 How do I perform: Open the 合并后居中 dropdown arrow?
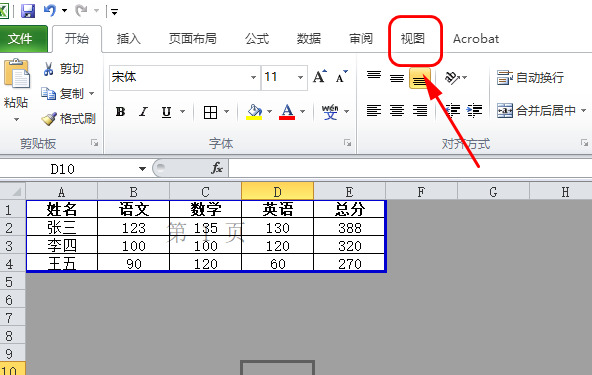click(x=584, y=111)
